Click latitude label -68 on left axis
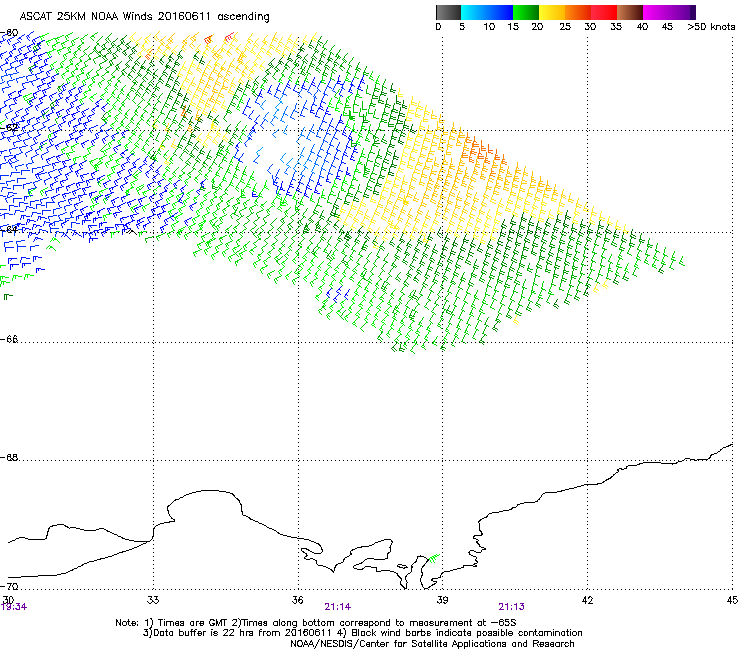Image resolution: width=740 pixels, height=650 pixels. point(9,457)
